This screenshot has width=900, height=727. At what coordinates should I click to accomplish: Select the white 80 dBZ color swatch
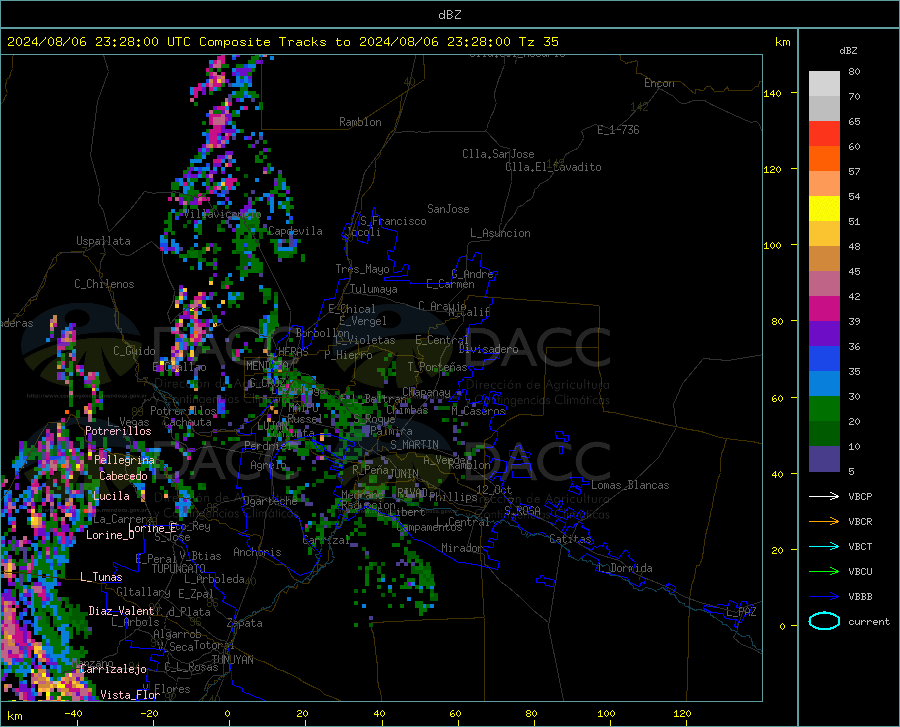[x=824, y=84]
